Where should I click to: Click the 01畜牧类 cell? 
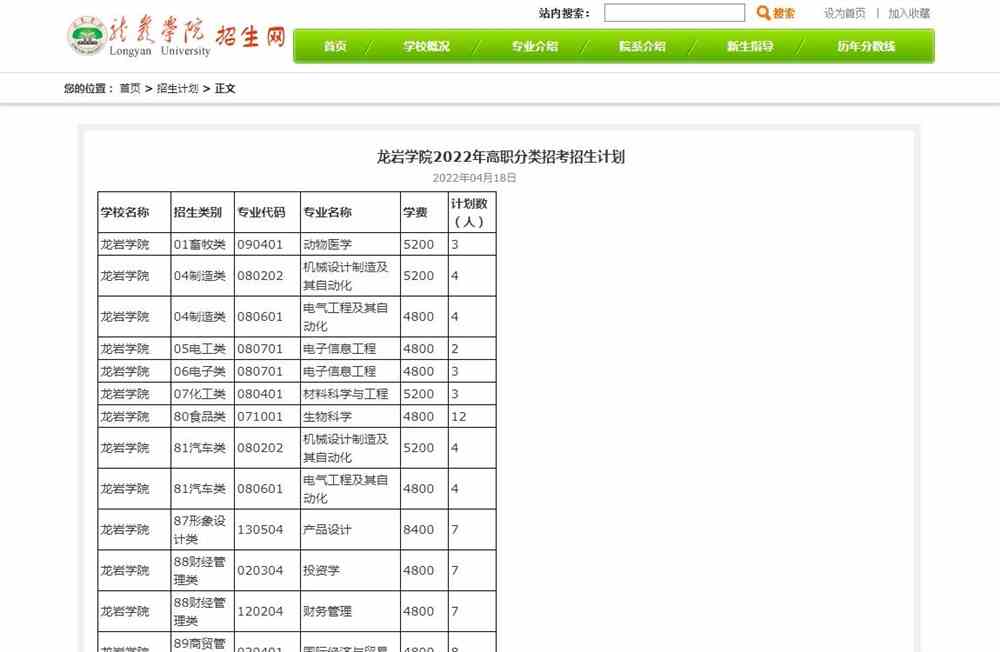(x=200, y=244)
